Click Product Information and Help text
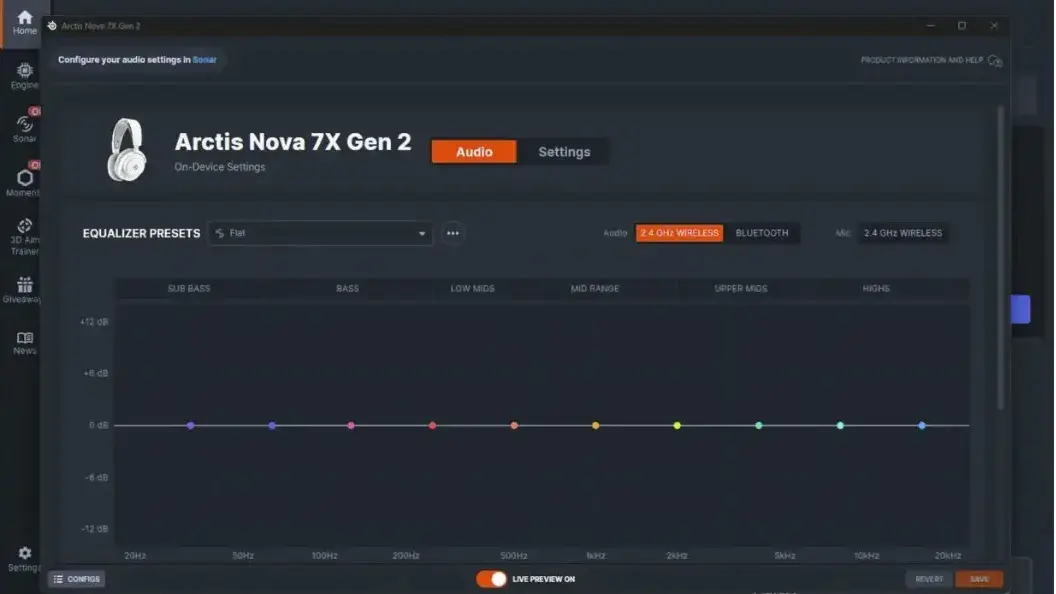Viewport: 1056px width, 594px height. [x=921, y=60]
